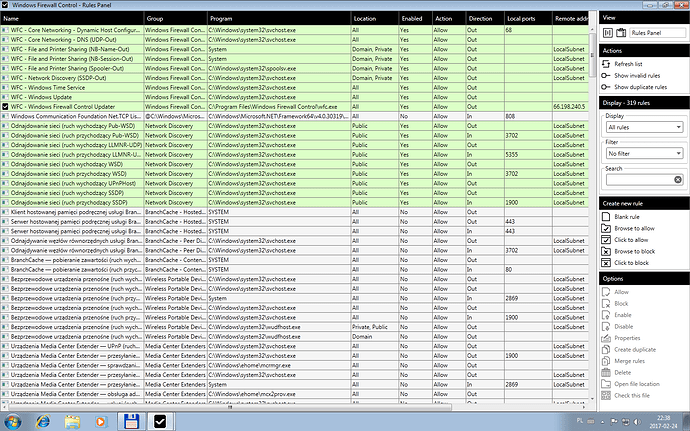
Task: Click the clipboard view icon beside Rules Panel
Action: click(x=621, y=33)
